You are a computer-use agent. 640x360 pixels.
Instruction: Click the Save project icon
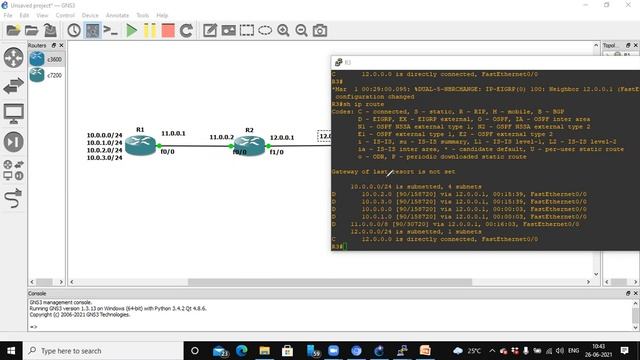point(50,31)
